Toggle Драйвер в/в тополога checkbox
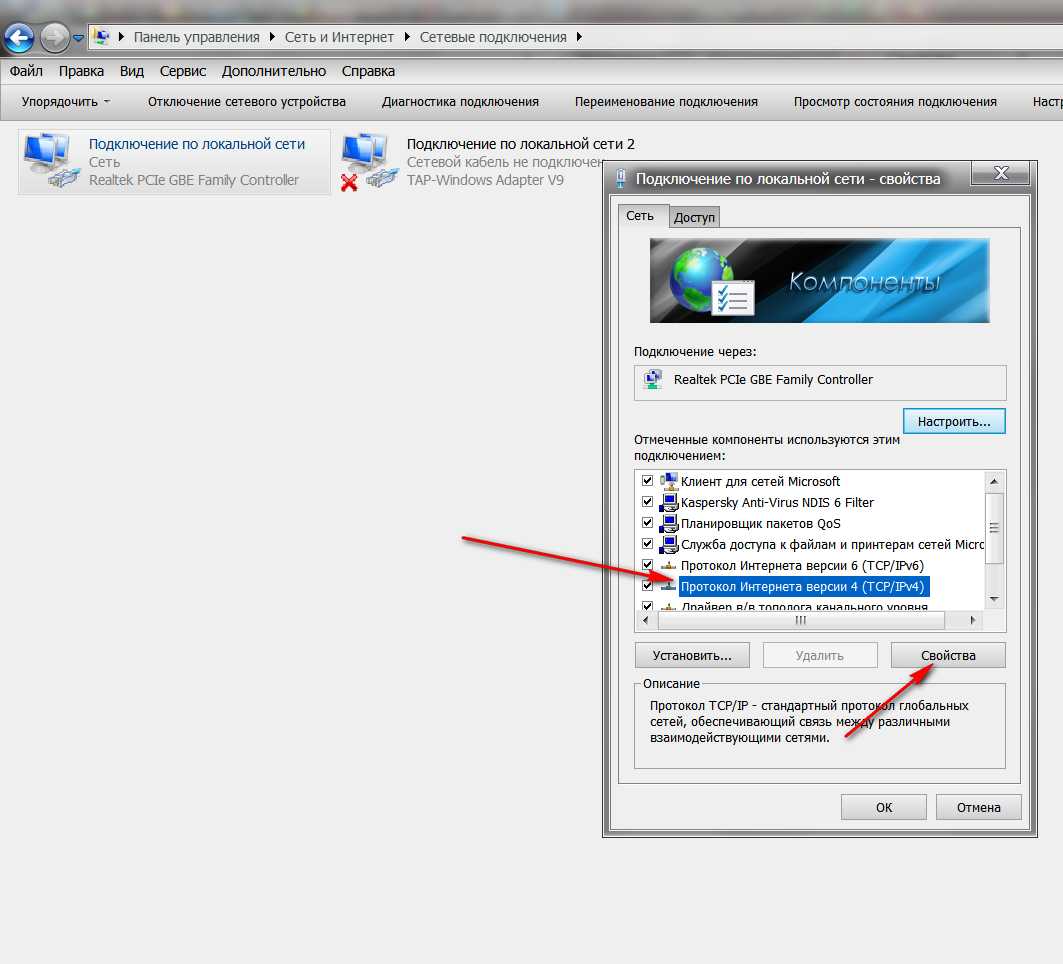 click(x=647, y=605)
